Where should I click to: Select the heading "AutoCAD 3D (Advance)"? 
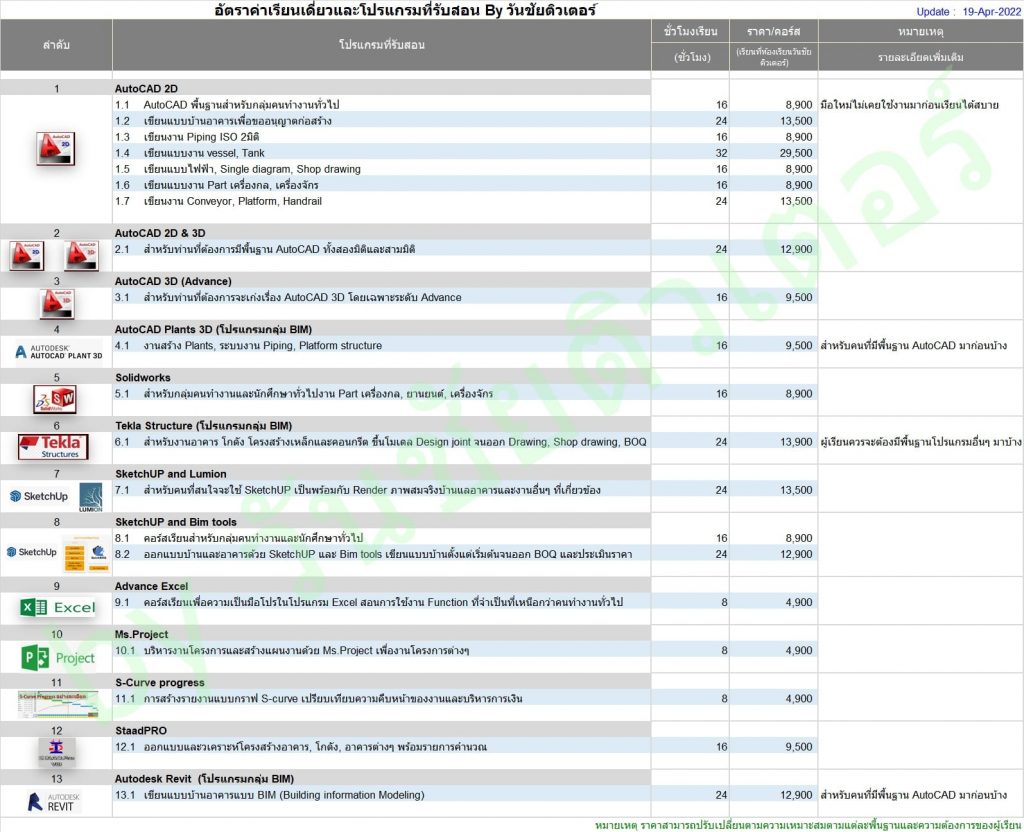(173, 281)
